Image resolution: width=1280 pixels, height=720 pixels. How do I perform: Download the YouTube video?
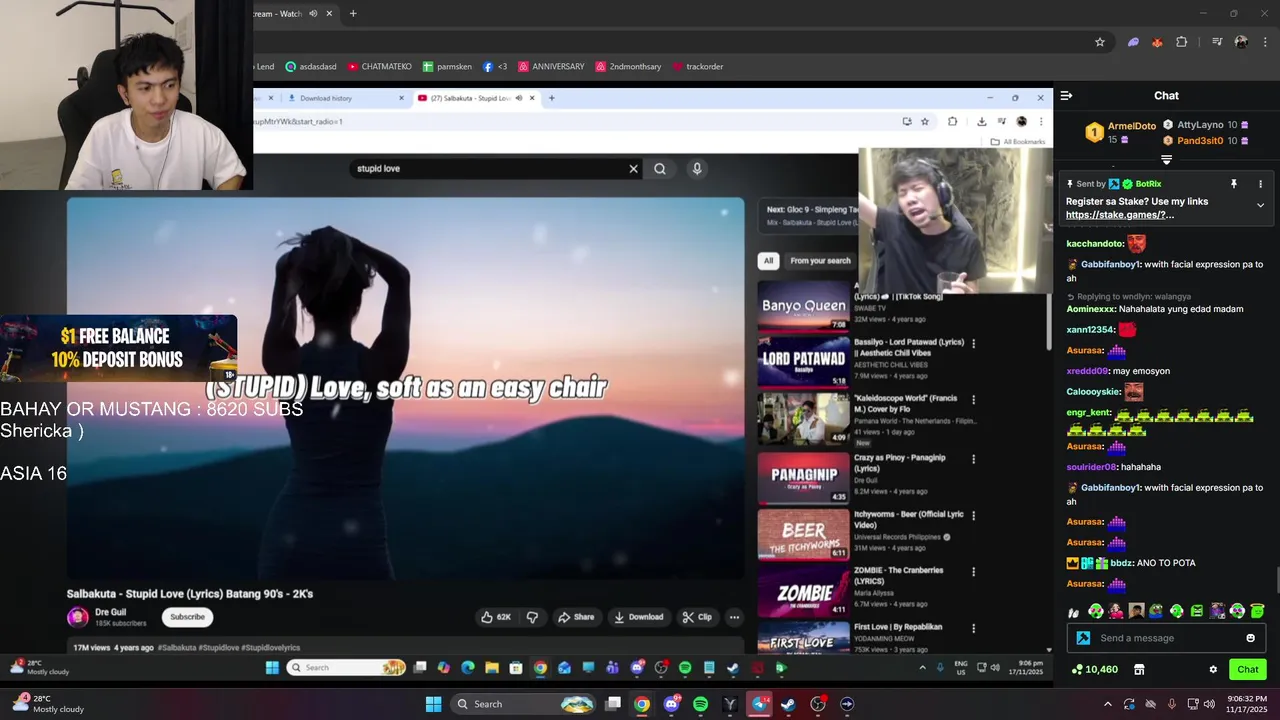click(638, 617)
